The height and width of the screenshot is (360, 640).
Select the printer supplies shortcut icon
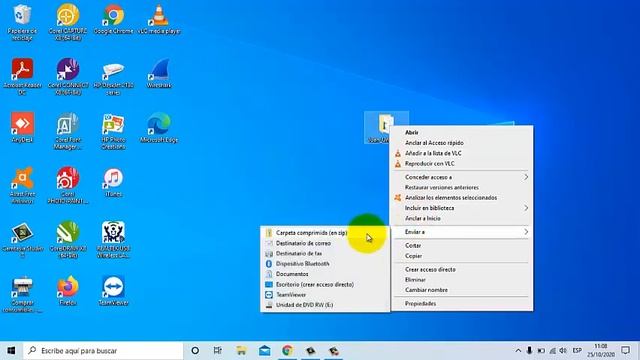(x=22, y=295)
